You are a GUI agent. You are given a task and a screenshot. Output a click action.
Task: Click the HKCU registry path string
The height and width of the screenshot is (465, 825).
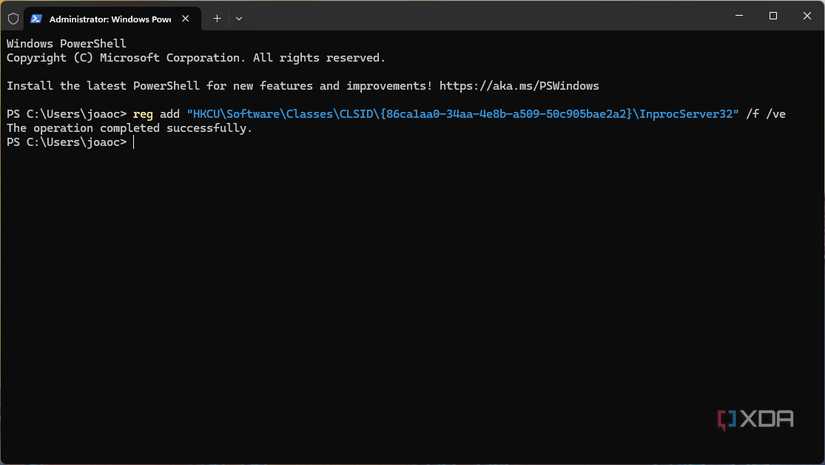[x=462, y=114]
